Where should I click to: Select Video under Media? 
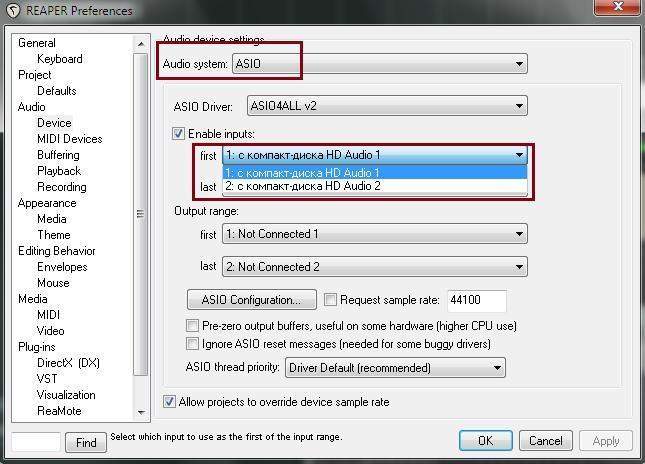51,331
